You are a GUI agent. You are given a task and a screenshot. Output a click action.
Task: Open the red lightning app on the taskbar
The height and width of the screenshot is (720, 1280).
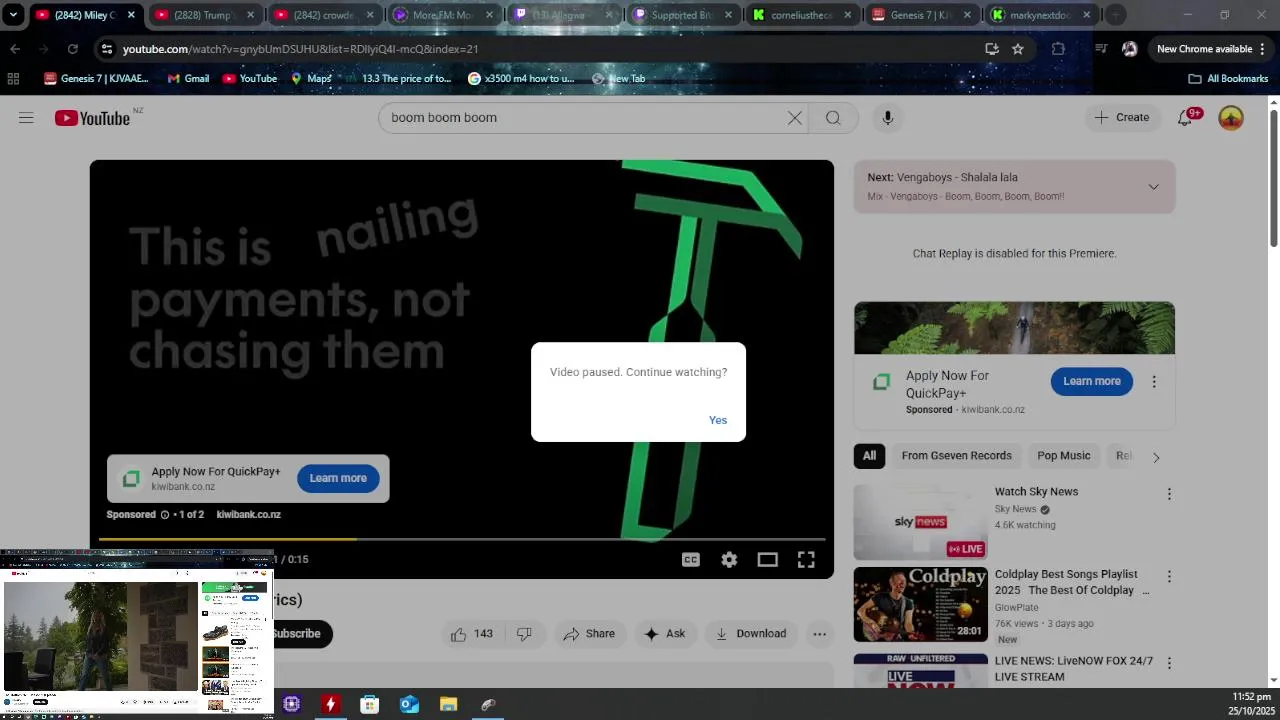coord(330,705)
